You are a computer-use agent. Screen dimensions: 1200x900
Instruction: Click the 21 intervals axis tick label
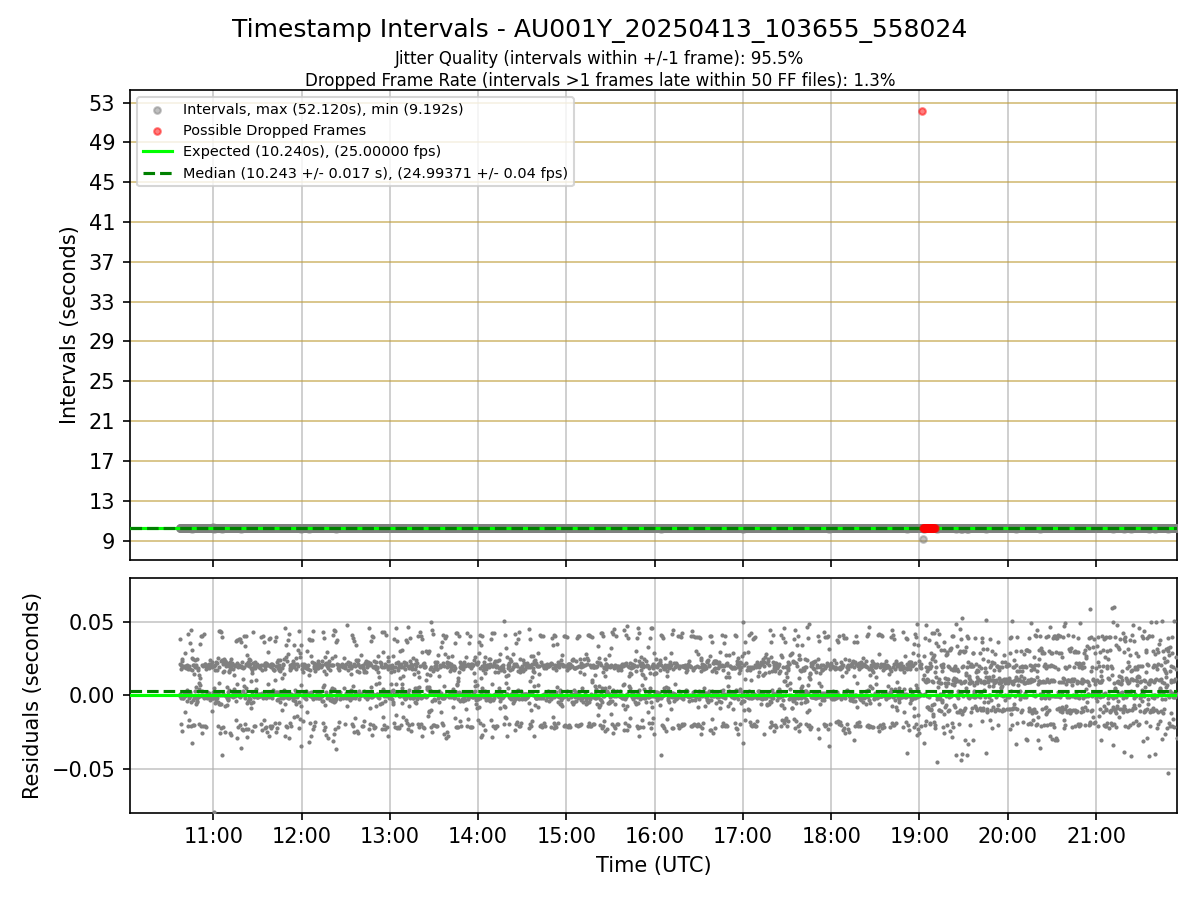coord(104,422)
